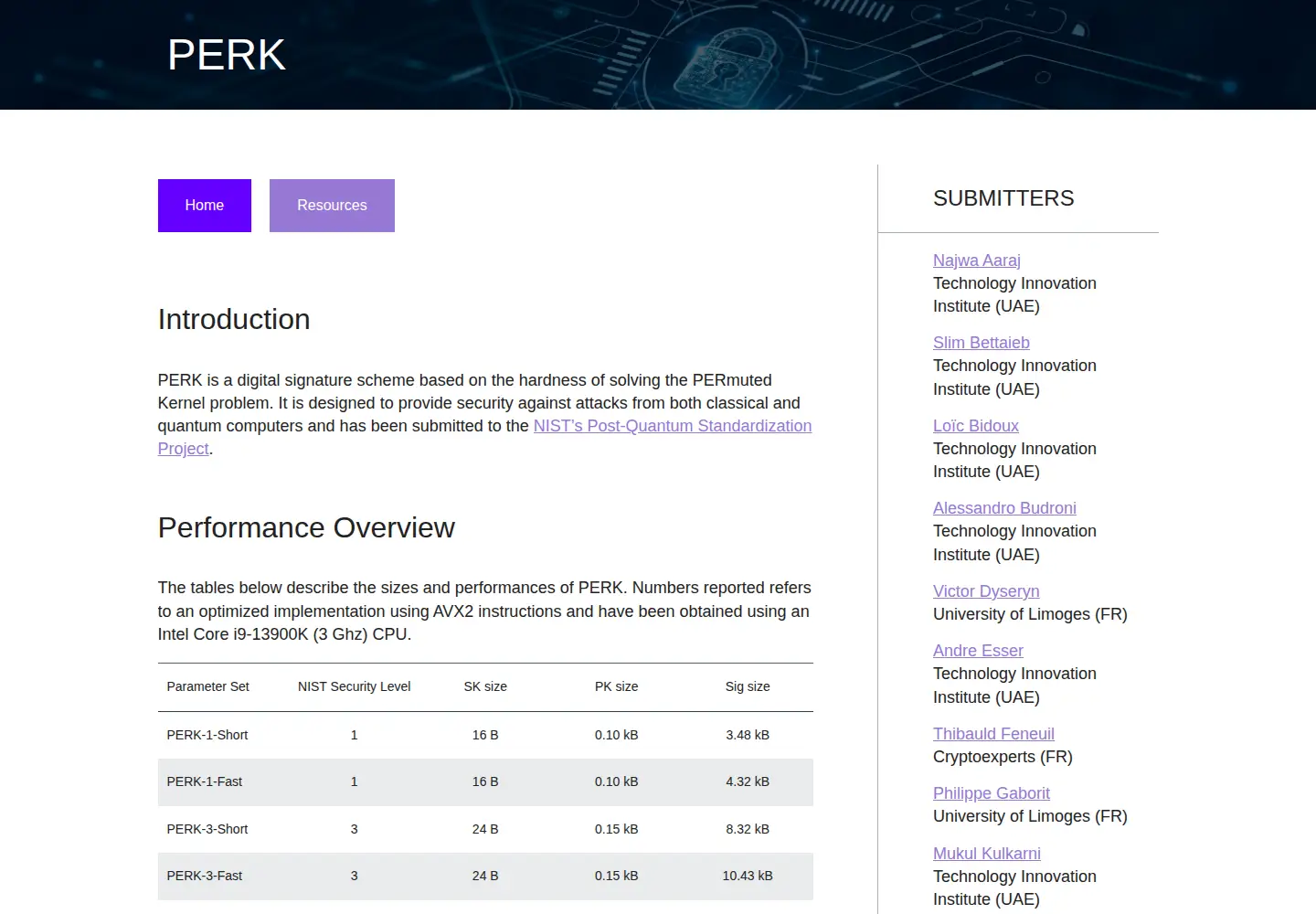The height and width of the screenshot is (914, 1316).
Task: Select the NIST Security Level column header
Action: 354,686
